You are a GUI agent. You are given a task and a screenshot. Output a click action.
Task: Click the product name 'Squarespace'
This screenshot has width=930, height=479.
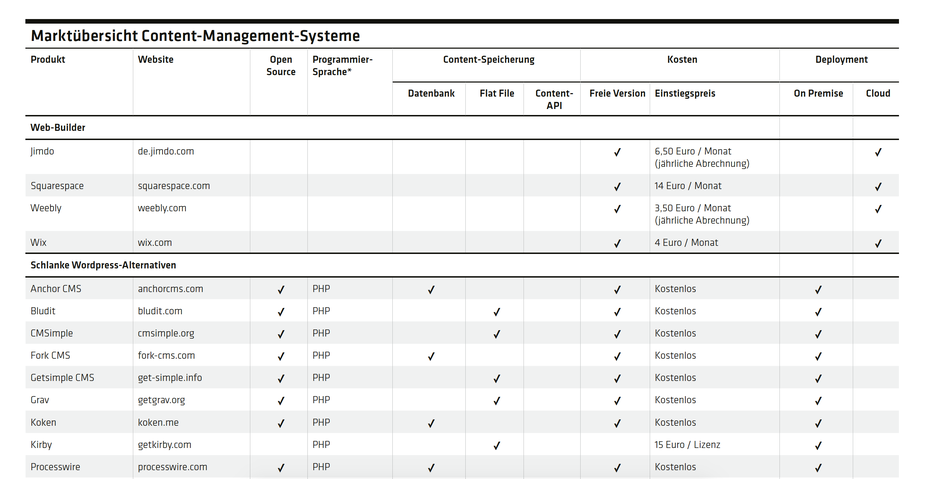(57, 186)
